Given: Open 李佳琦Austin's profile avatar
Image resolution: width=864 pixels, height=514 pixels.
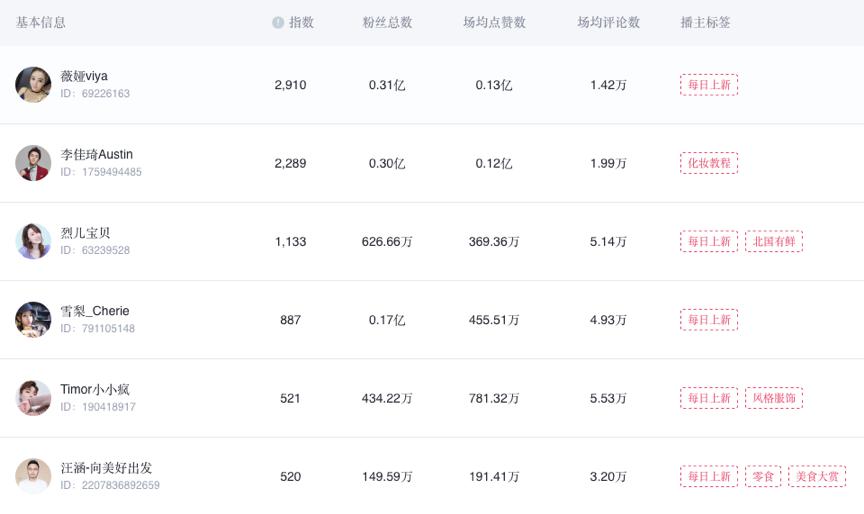Looking at the screenshot, I should 33,163.
